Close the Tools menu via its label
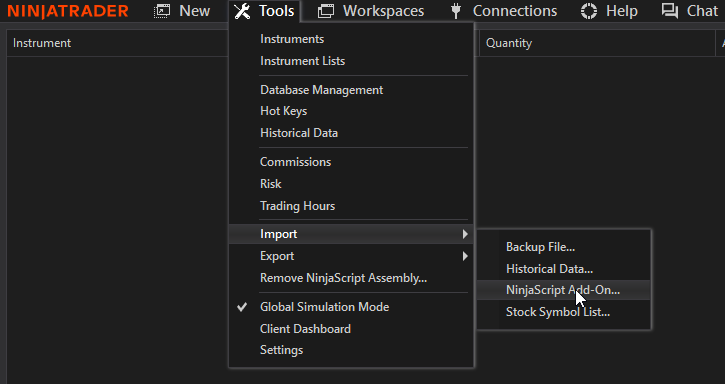This screenshot has width=725, height=384. pyautogui.click(x=276, y=11)
